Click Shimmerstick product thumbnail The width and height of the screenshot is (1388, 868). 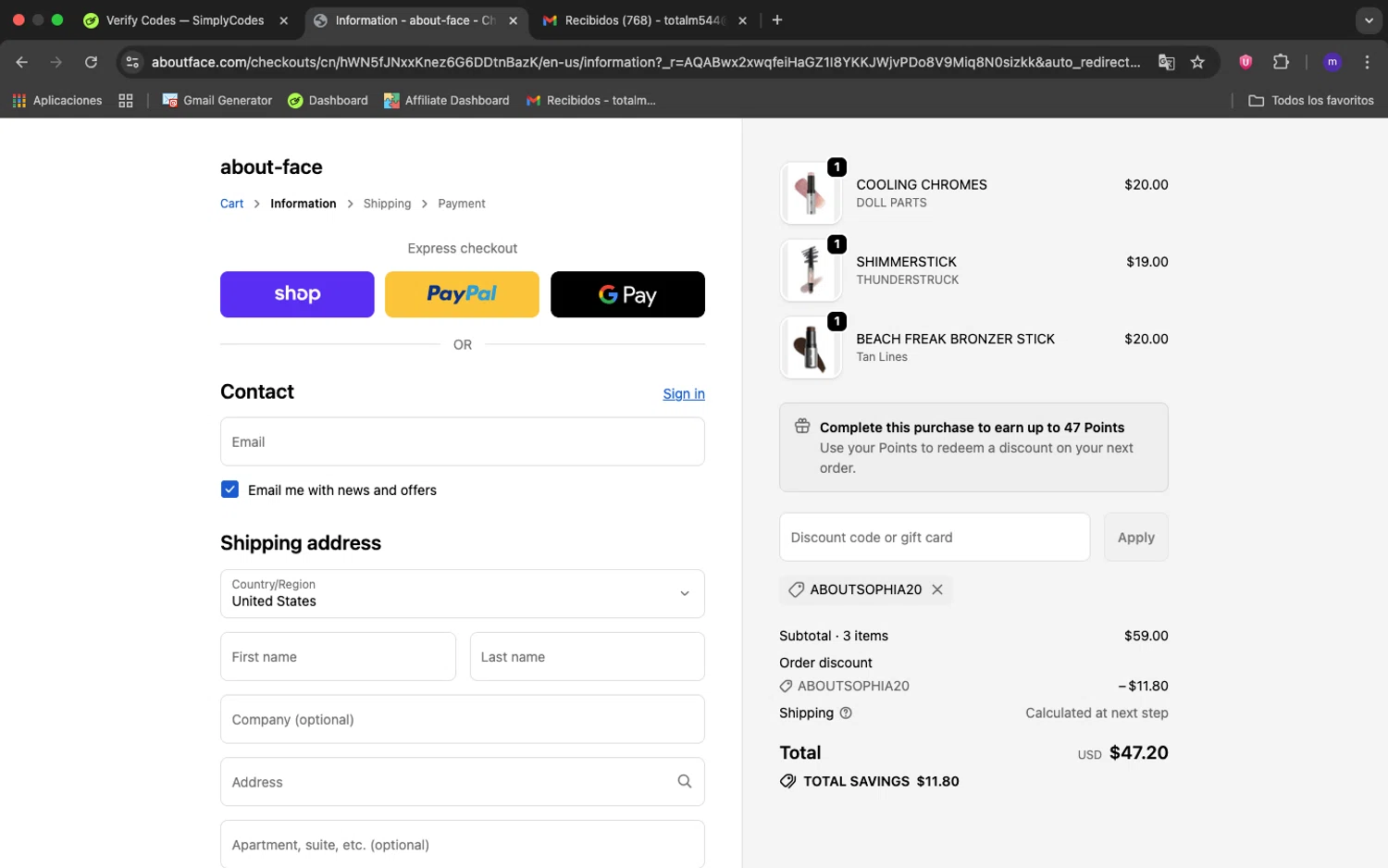click(x=811, y=270)
